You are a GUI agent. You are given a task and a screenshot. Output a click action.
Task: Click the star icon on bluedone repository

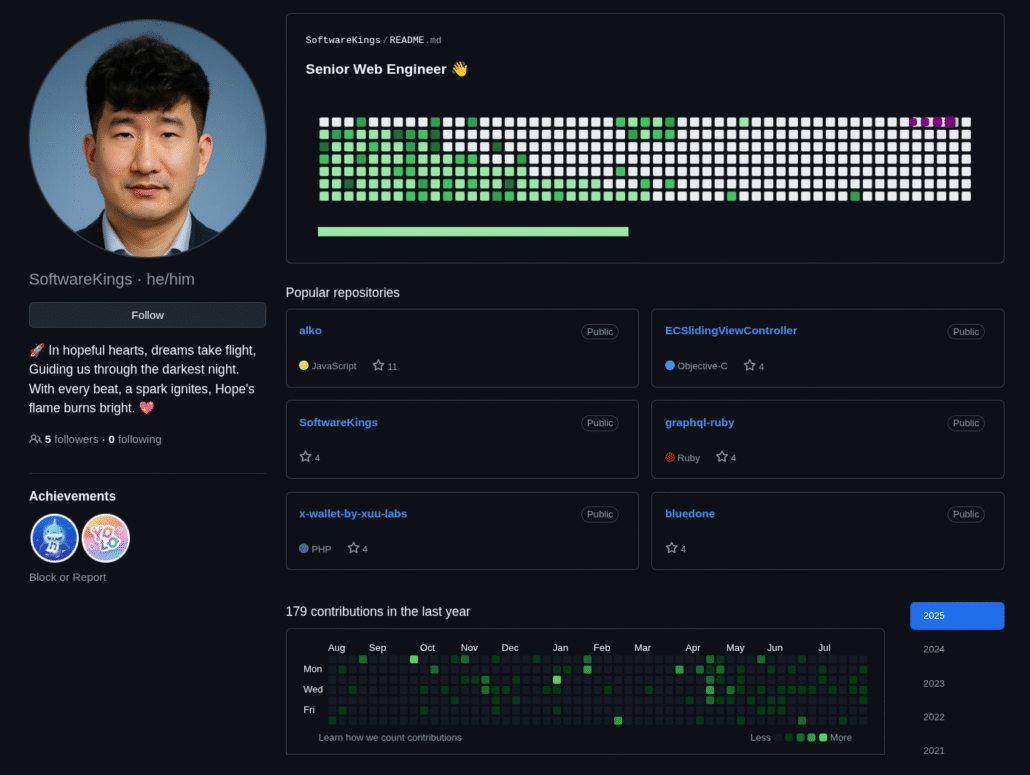(671, 548)
